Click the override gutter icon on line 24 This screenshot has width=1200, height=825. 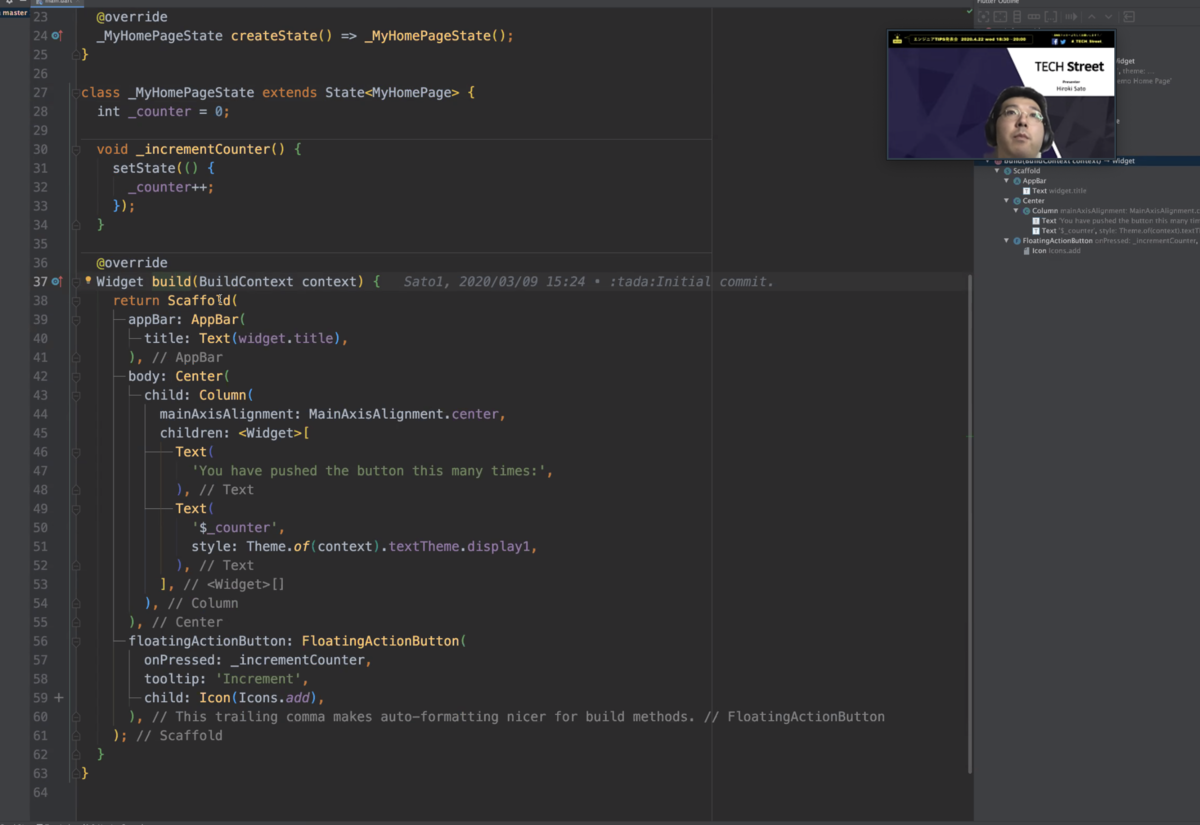tap(56, 36)
